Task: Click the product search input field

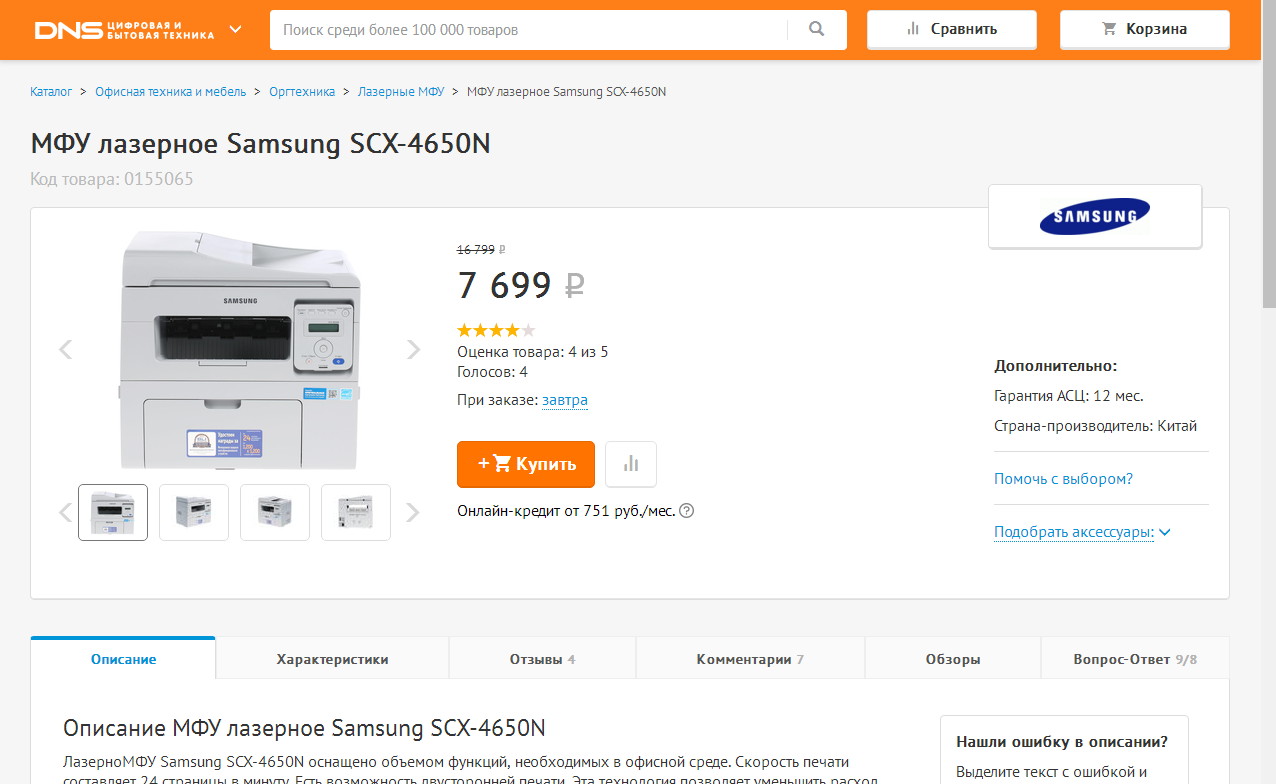Action: coord(528,30)
